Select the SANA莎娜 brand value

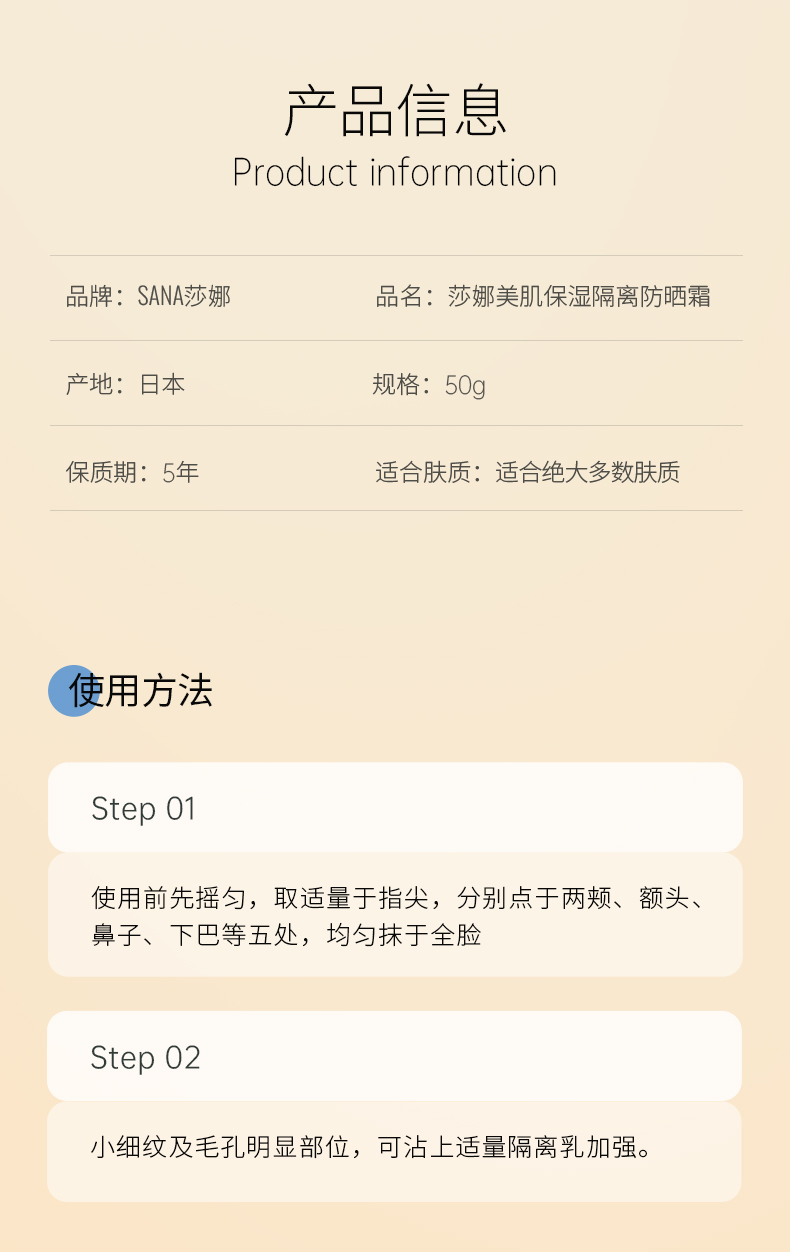[184, 297]
